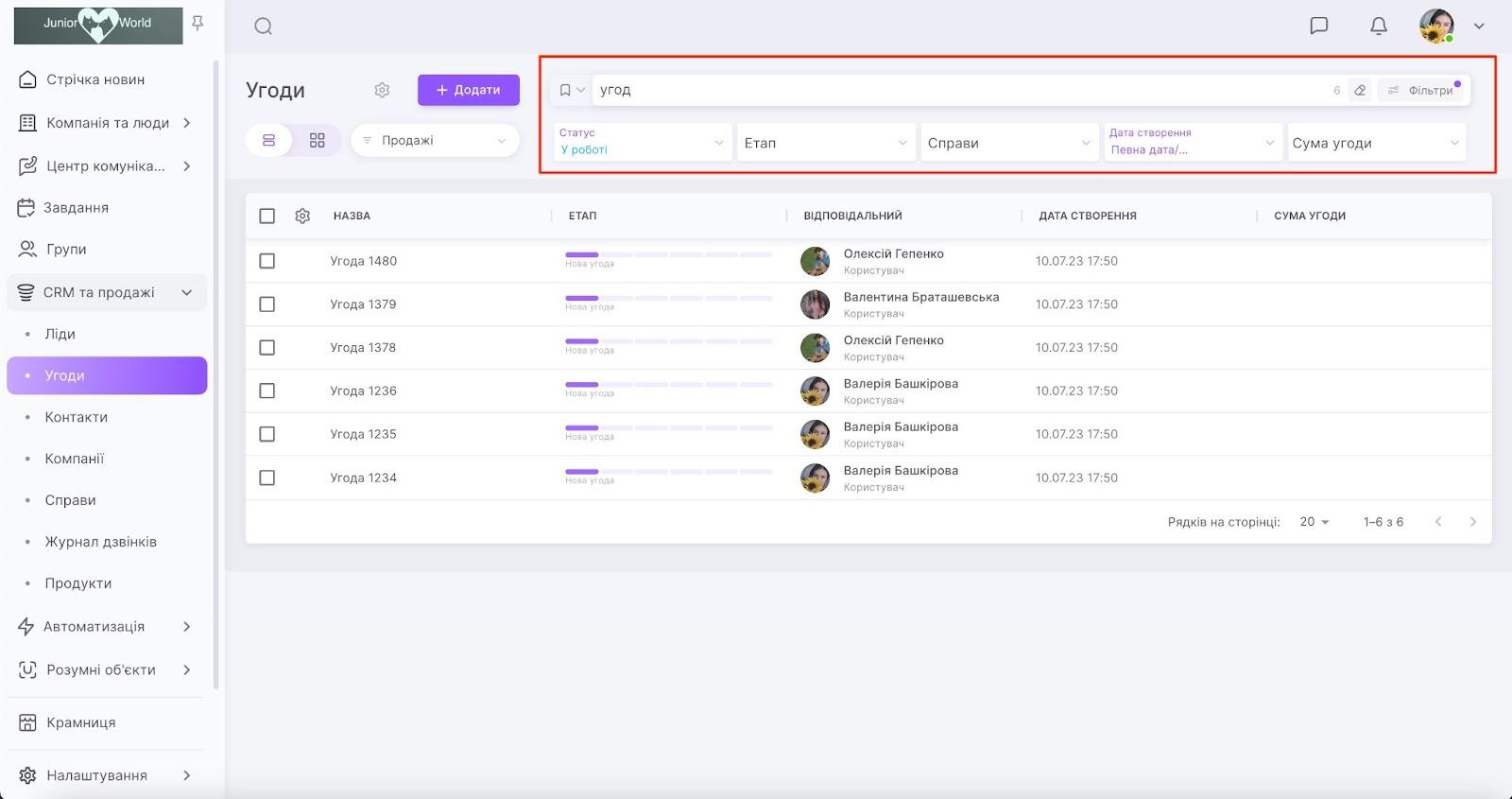Switch to grid card view icon
Viewport: 1512px width, 799px height.
(317, 140)
